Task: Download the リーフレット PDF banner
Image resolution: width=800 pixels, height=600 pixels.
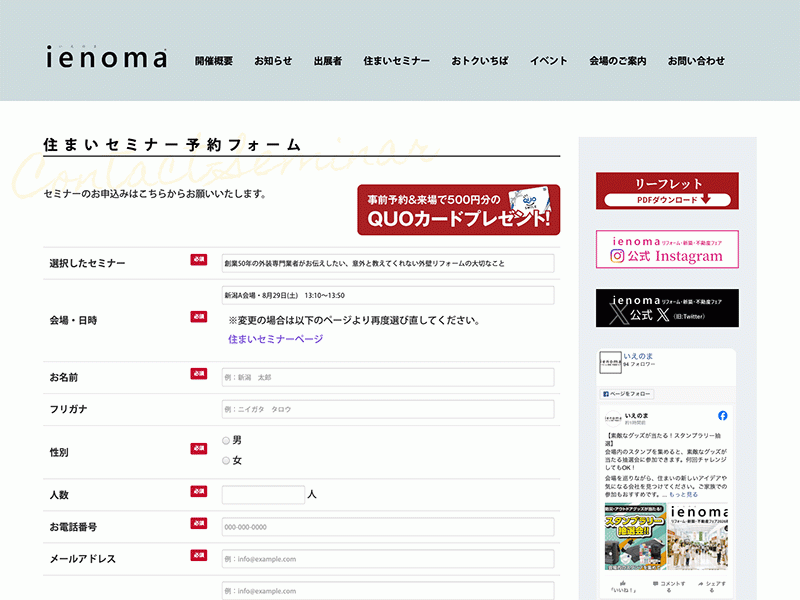Action: coord(667,191)
